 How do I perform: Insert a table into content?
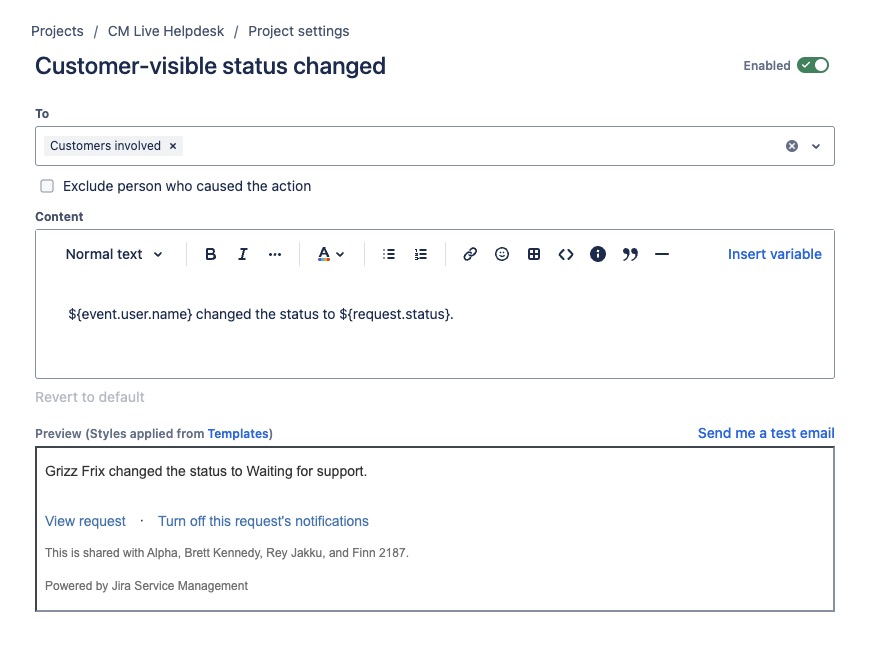534,254
